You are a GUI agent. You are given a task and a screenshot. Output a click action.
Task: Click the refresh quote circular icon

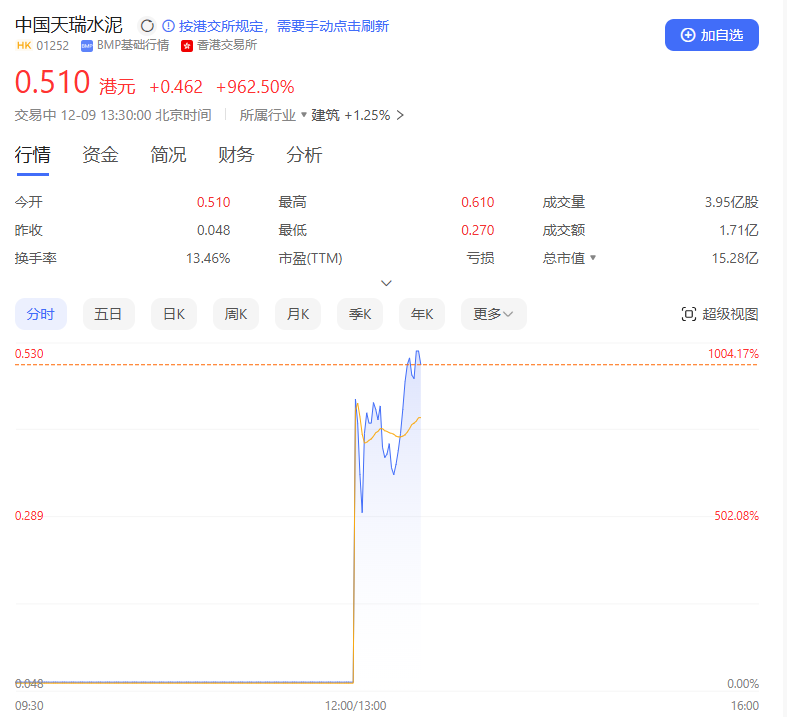click(147, 26)
